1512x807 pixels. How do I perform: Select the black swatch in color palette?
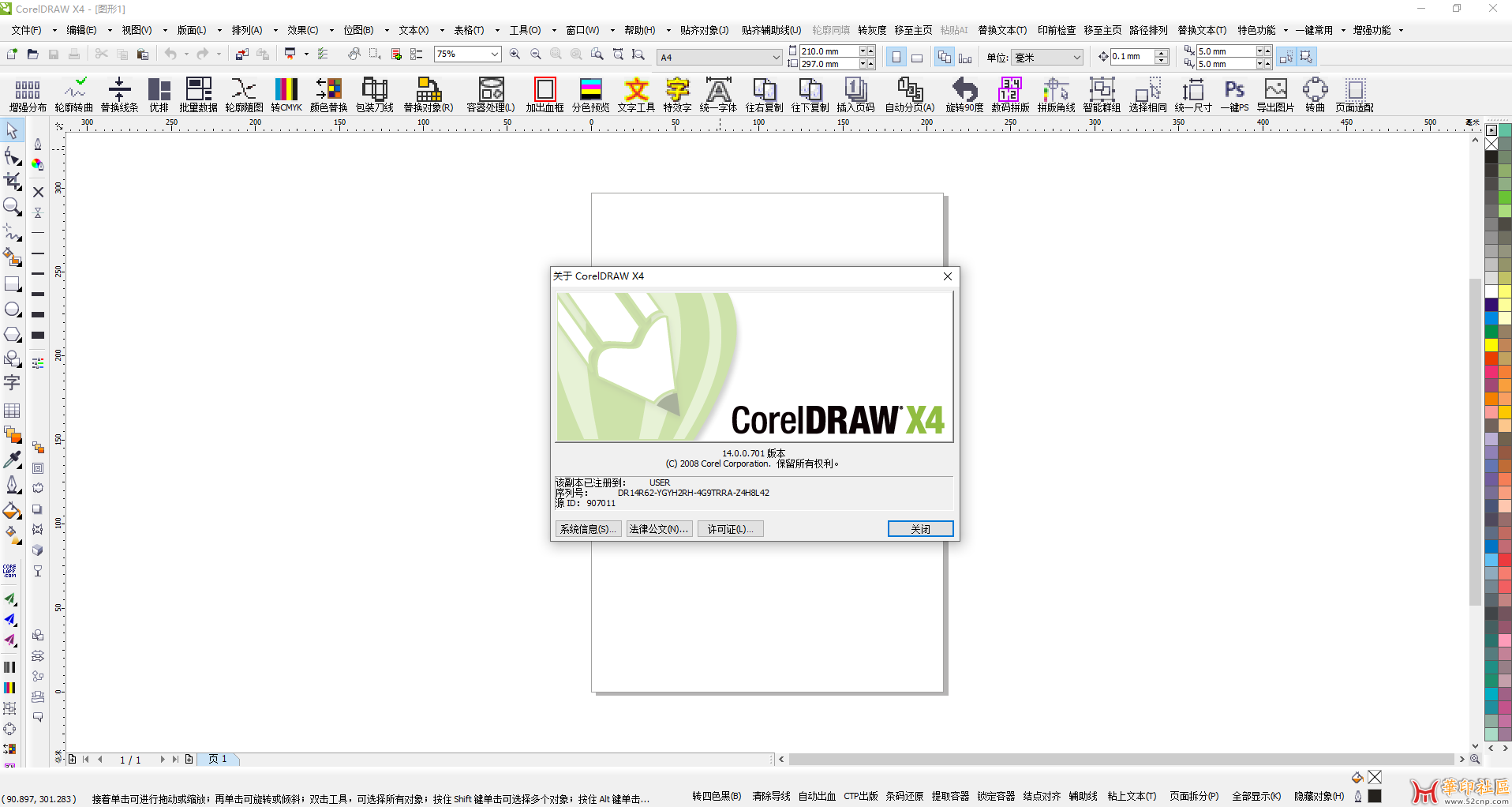click(1491, 157)
